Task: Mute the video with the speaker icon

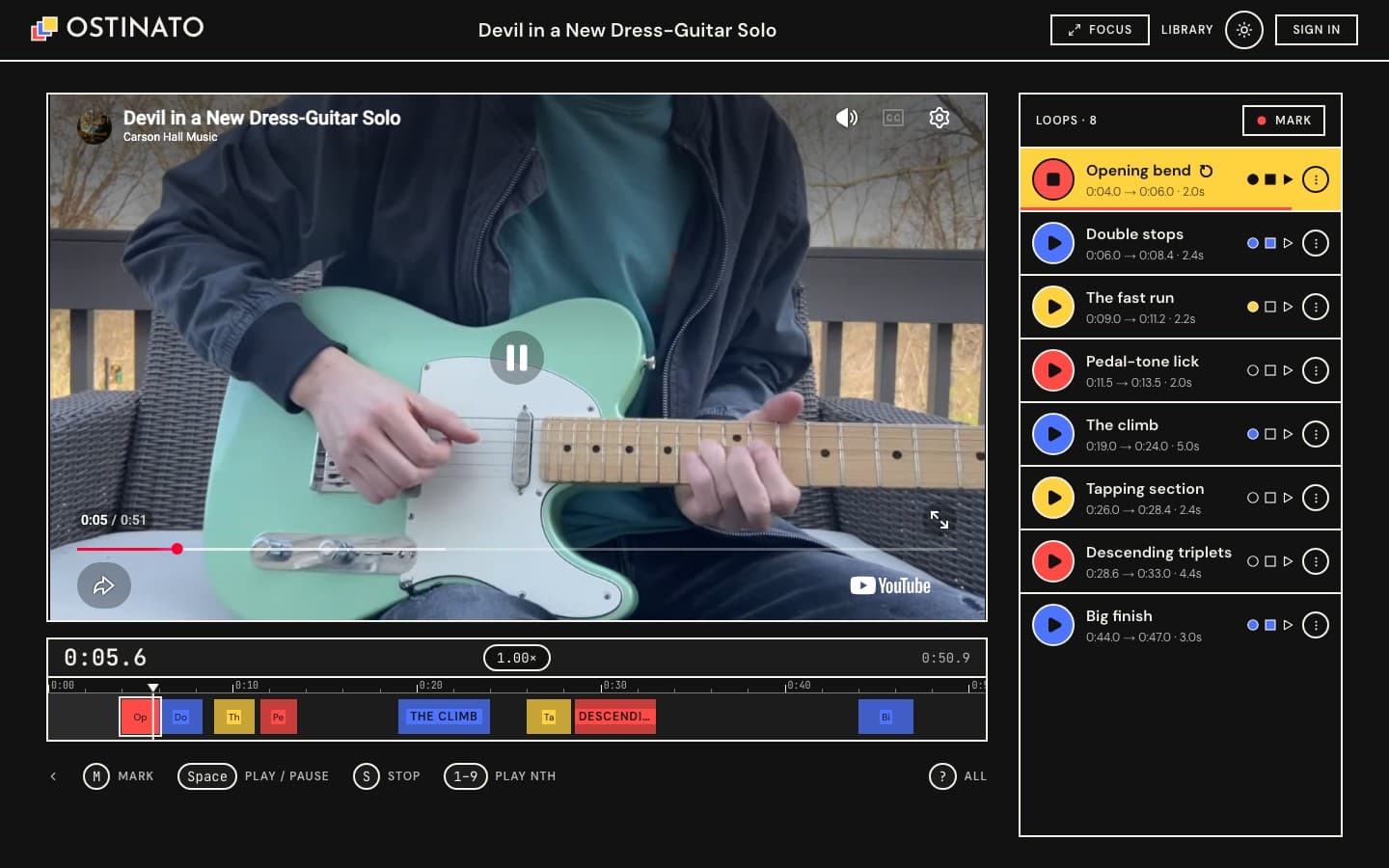Action: pyautogui.click(x=846, y=118)
